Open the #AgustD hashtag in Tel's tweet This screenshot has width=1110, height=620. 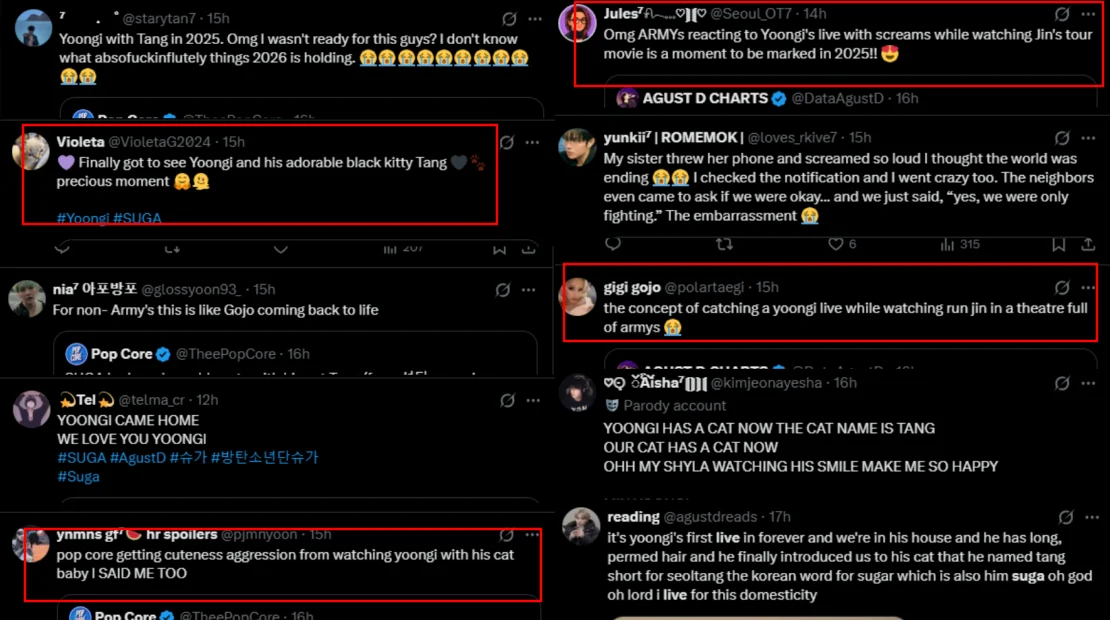point(135,457)
